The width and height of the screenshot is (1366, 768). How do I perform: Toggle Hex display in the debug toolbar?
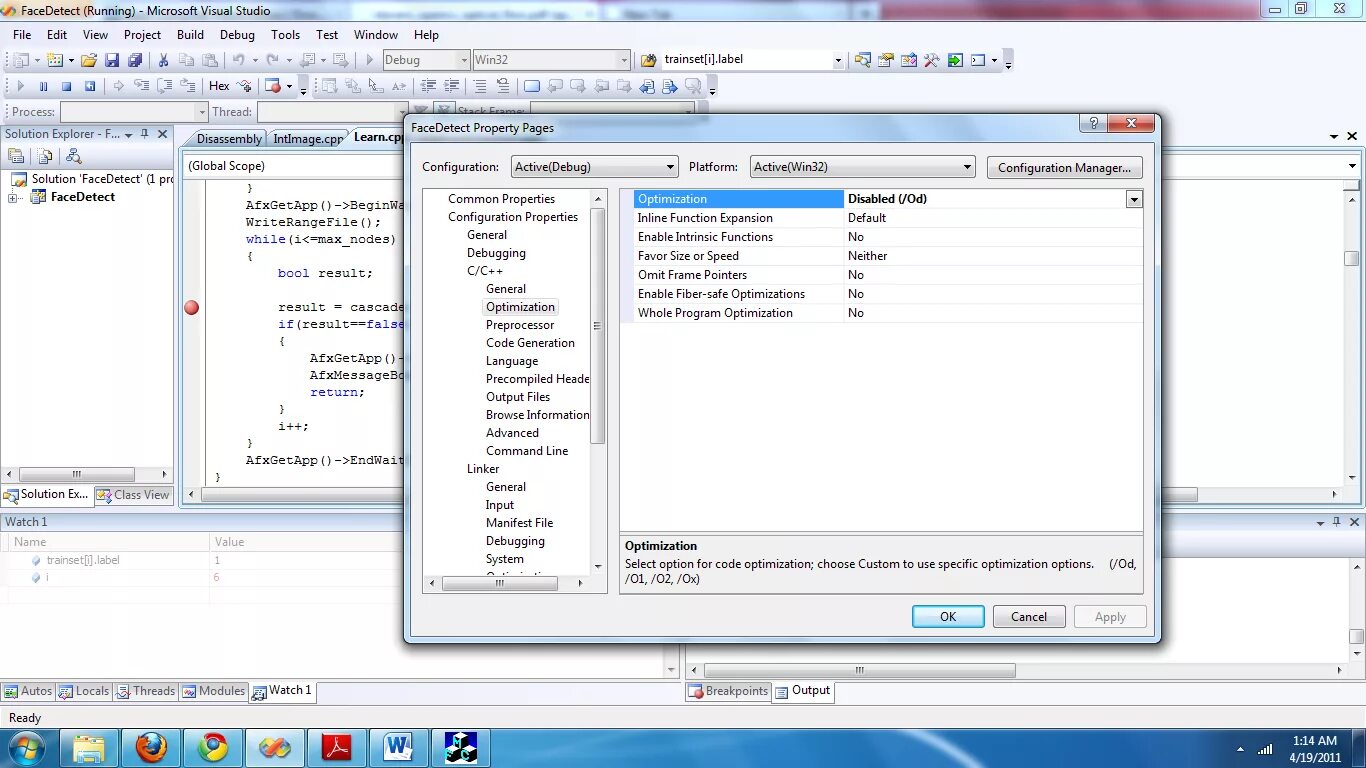(x=219, y=86)
